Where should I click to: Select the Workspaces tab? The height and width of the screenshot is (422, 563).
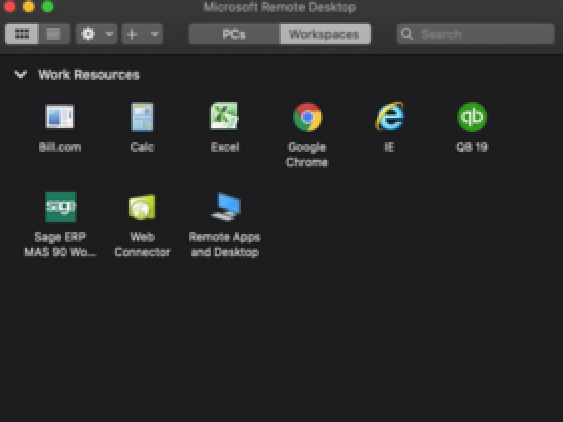[325, 34]
